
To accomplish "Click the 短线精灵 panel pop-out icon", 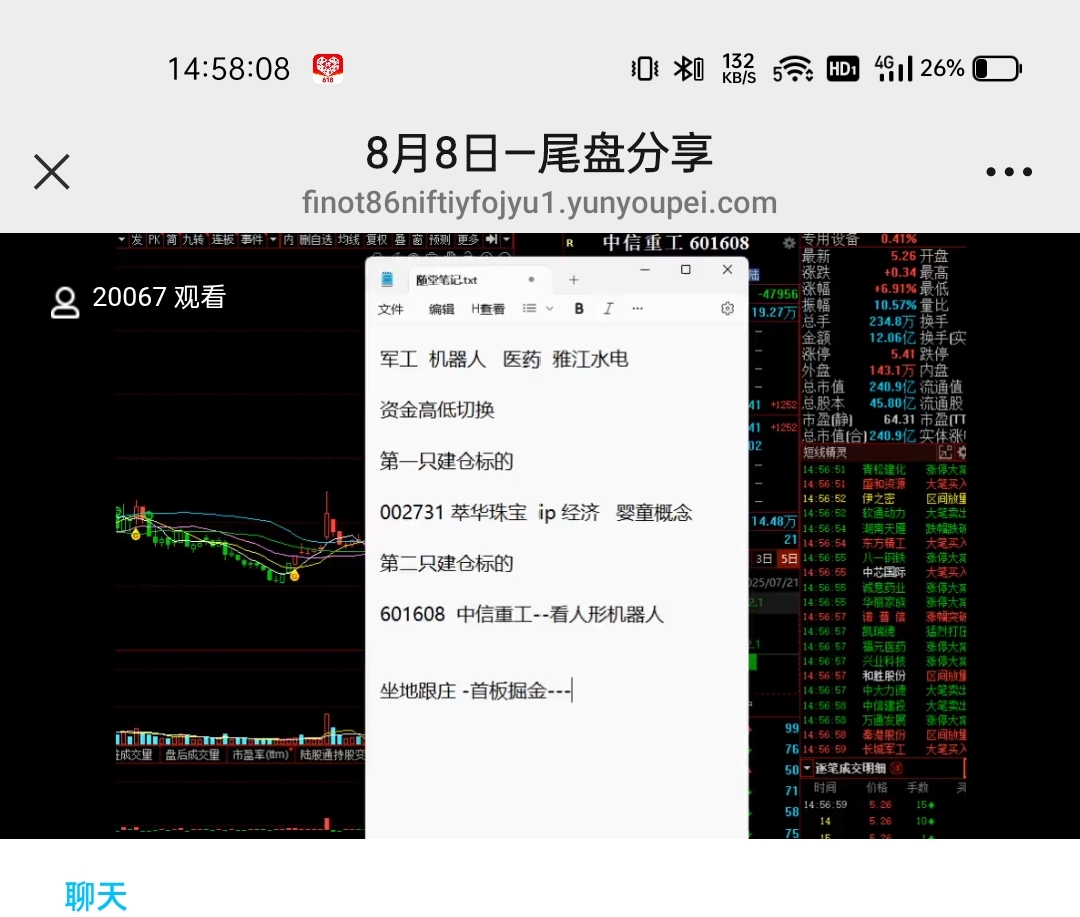I will click(x=945, y=453).
